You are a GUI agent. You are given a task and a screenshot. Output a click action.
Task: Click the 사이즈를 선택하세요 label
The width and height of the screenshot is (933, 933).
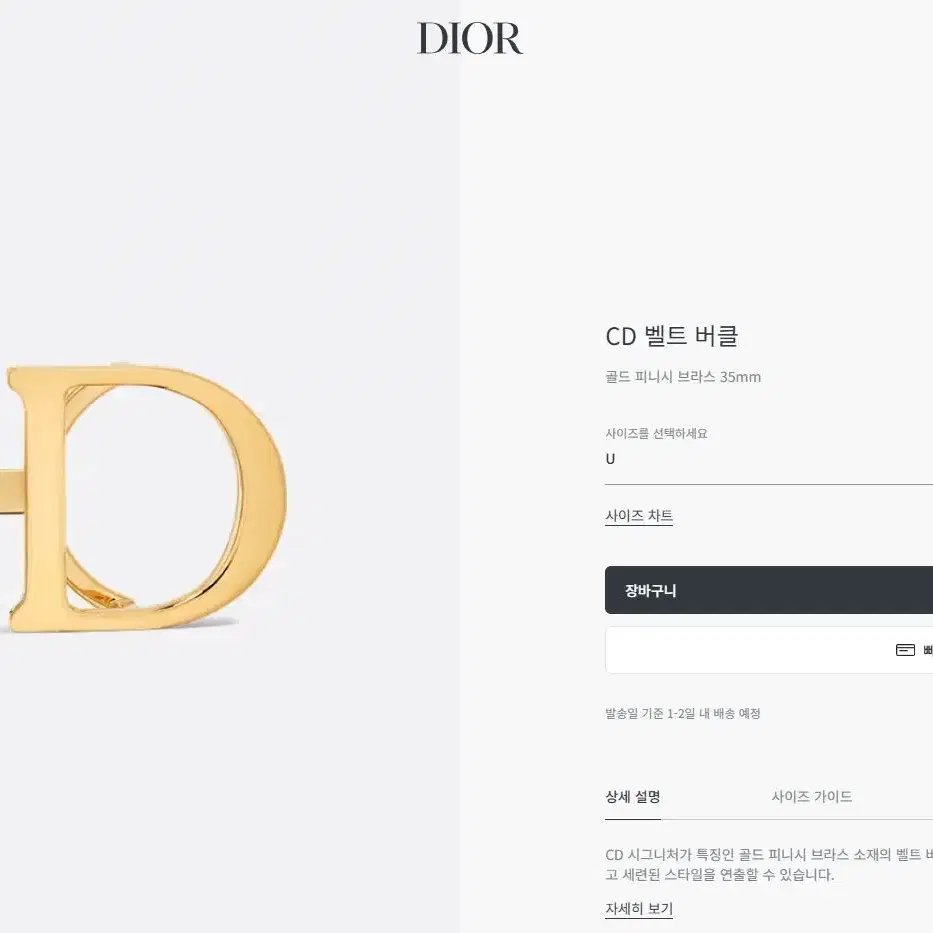pos(656,433)
